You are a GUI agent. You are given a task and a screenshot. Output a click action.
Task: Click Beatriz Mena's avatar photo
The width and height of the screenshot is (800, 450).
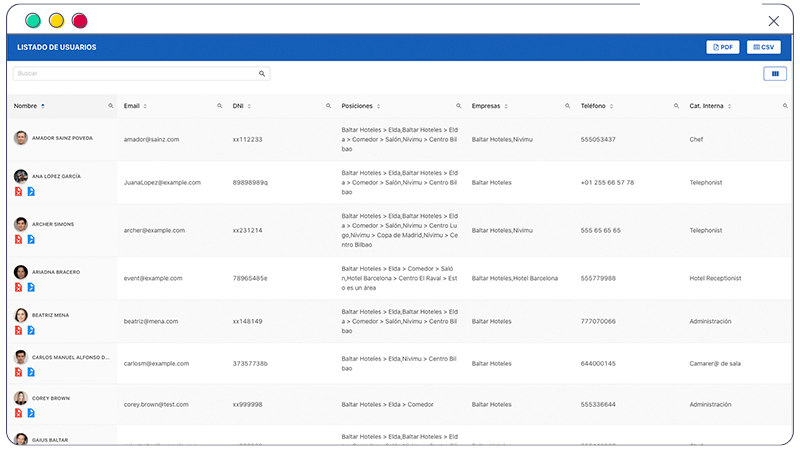pyautogui.click(x=21, y=315)
